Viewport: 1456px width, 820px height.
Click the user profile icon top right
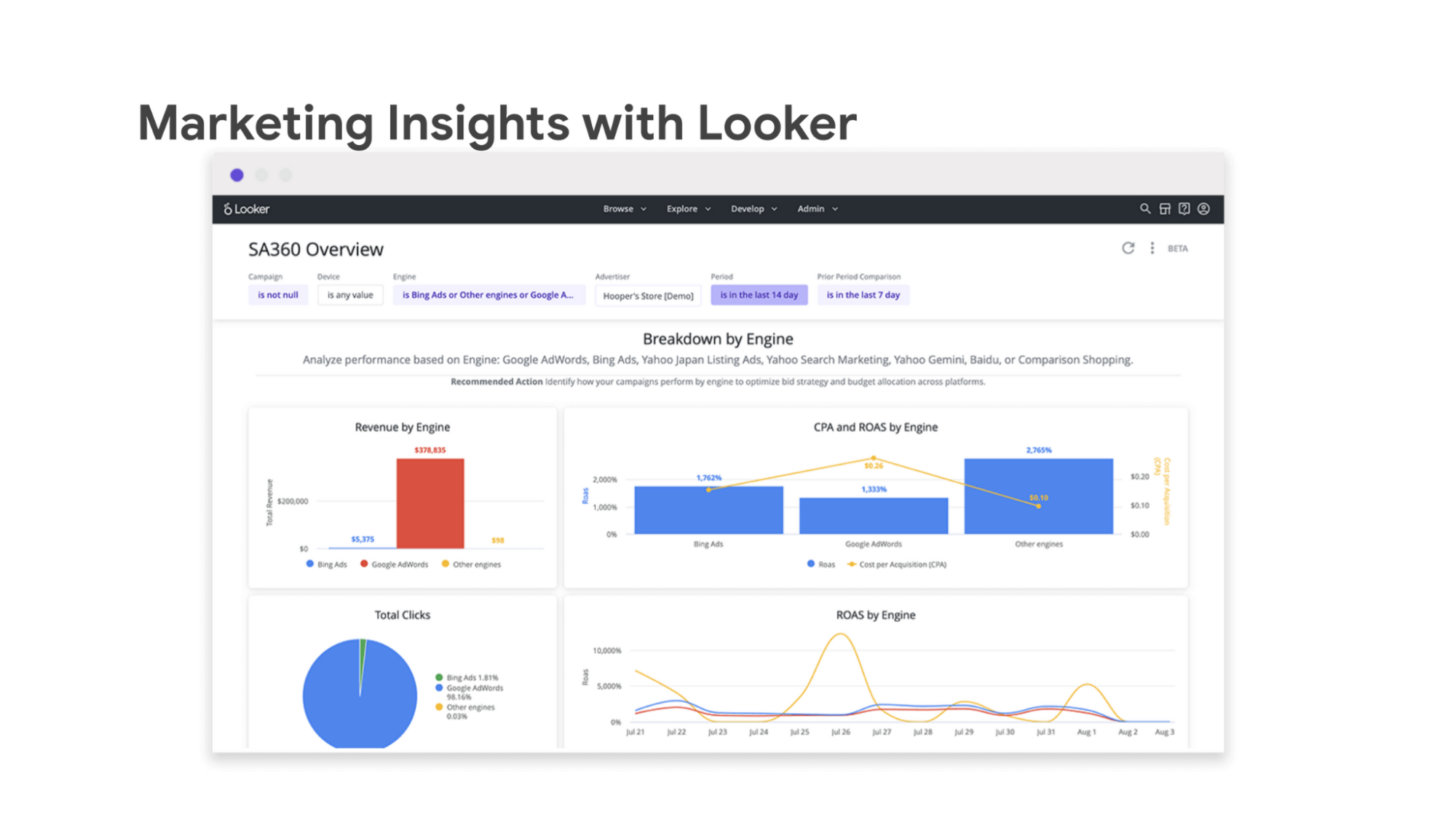[x=1204, y=209]
